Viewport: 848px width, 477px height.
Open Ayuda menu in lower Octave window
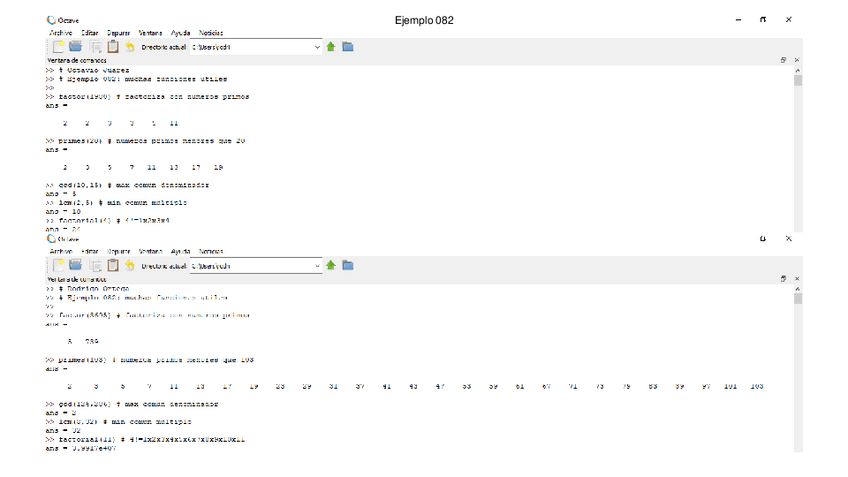pos(181,251)
